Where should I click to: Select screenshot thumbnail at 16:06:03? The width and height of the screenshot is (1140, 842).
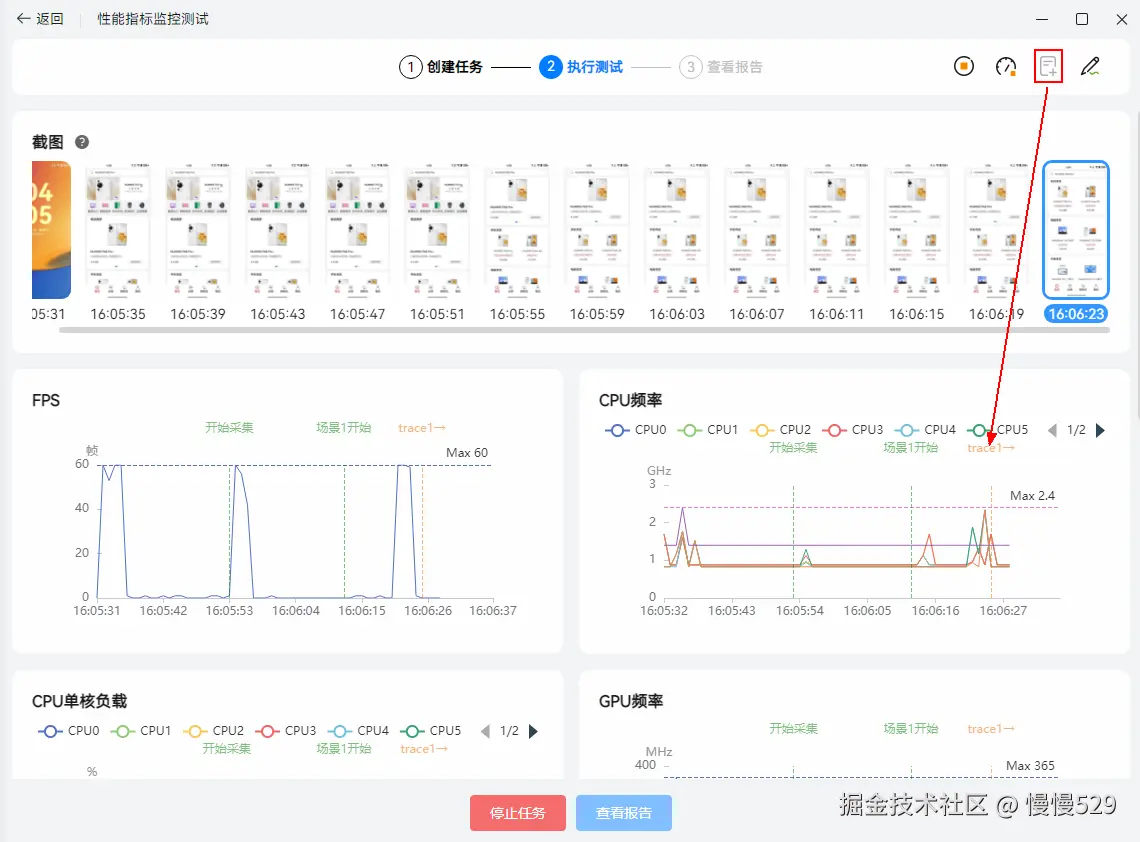(x=677, y=230)
